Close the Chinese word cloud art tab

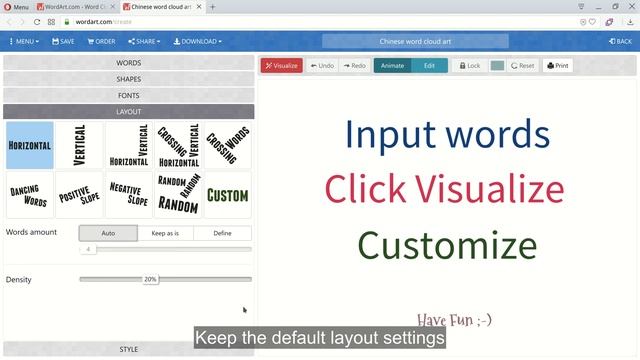pos(199,7)
